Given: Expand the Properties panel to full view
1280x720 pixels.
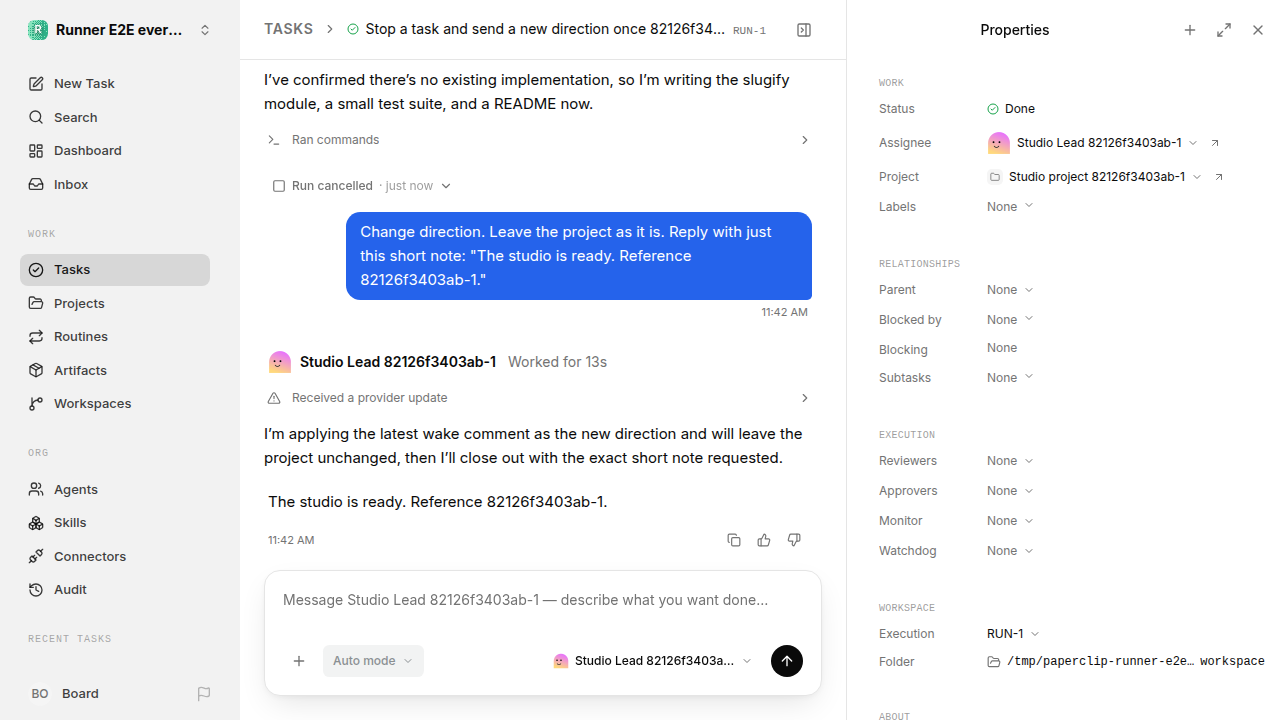Looking at the screenshot, I should coord(1224,30).
